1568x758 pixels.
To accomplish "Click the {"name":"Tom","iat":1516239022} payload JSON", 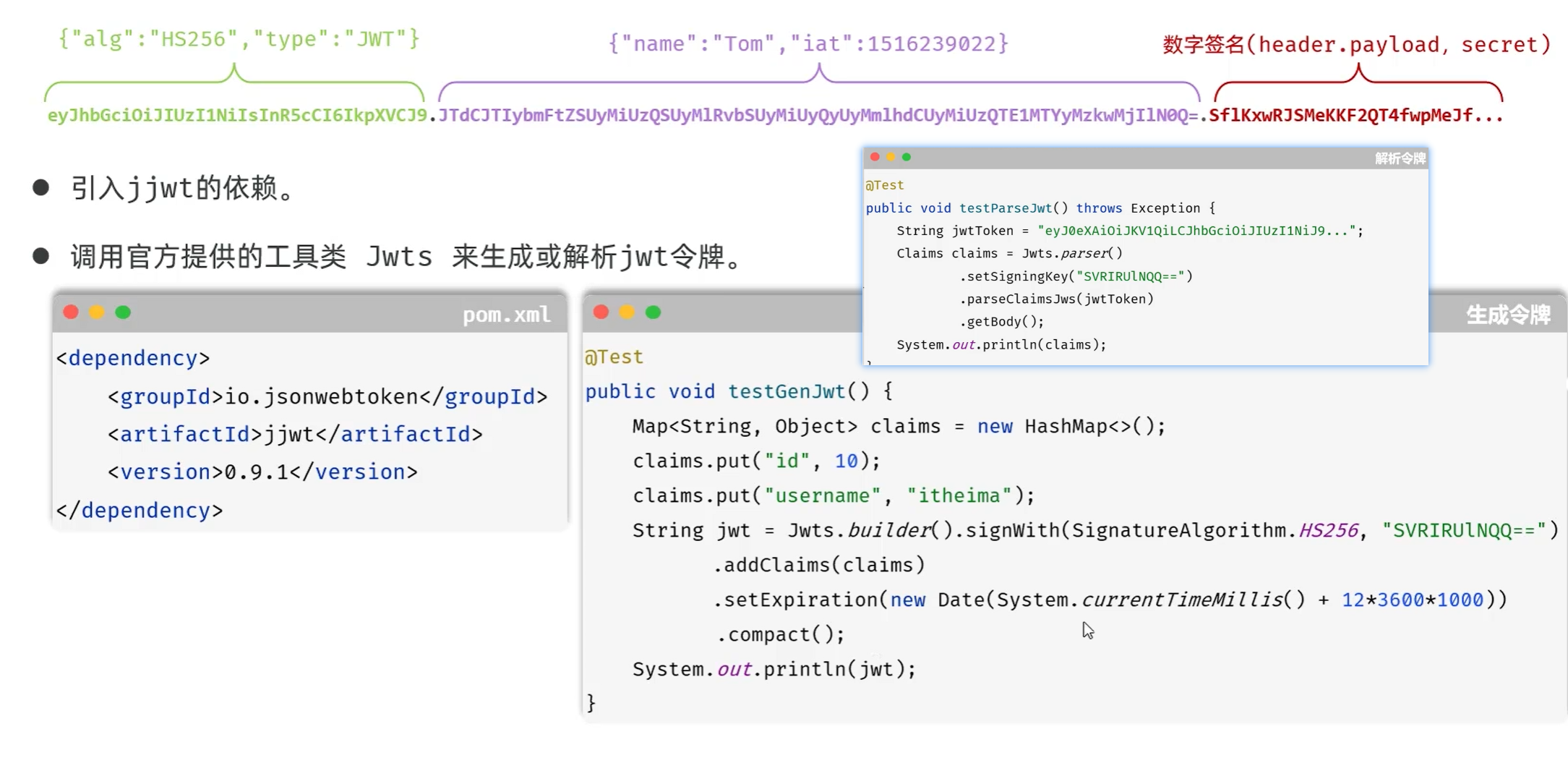I will point(808,43).
